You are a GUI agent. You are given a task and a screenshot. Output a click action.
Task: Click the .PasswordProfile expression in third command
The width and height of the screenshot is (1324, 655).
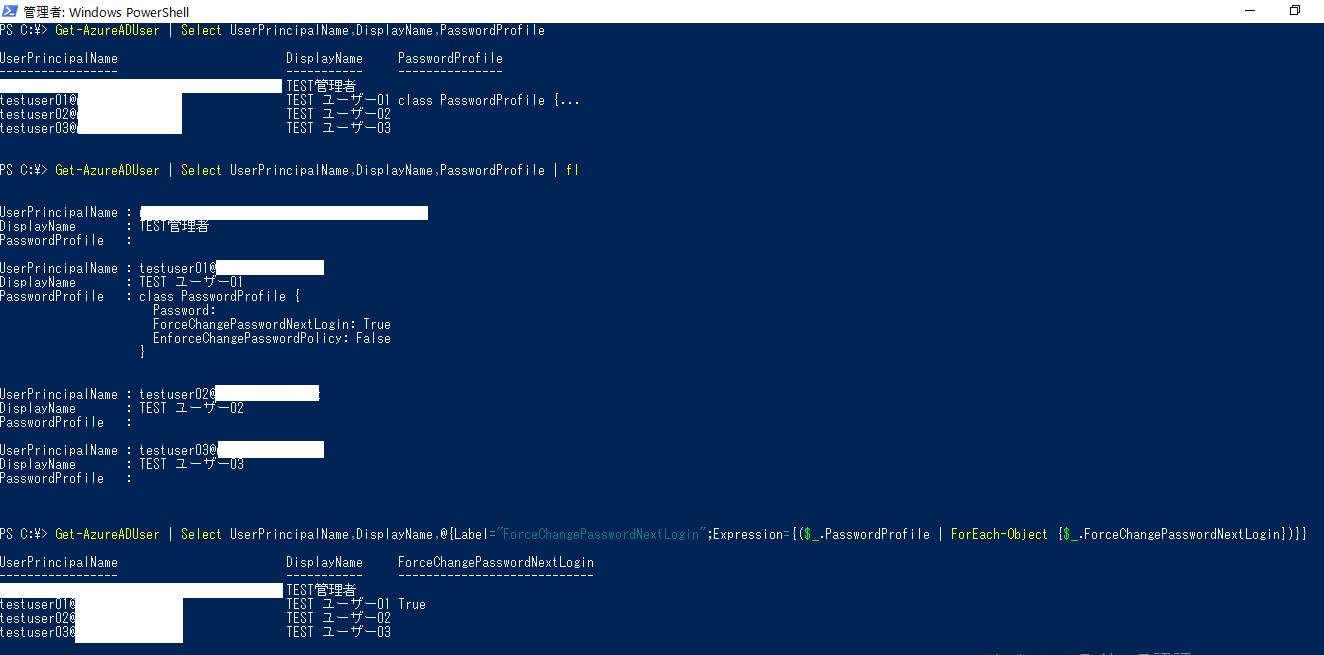point(876,535)
